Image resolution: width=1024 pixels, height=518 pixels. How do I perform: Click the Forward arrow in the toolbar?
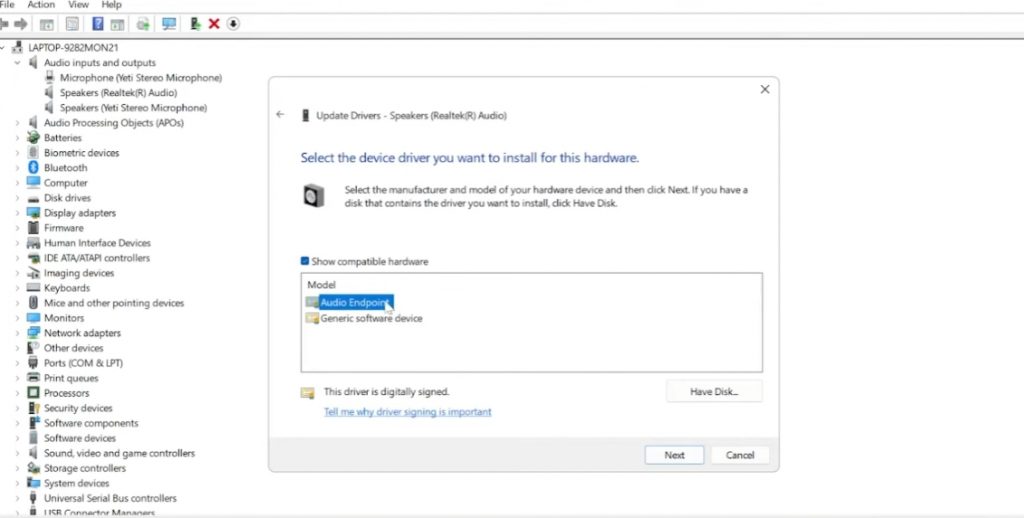coord(21,24)
